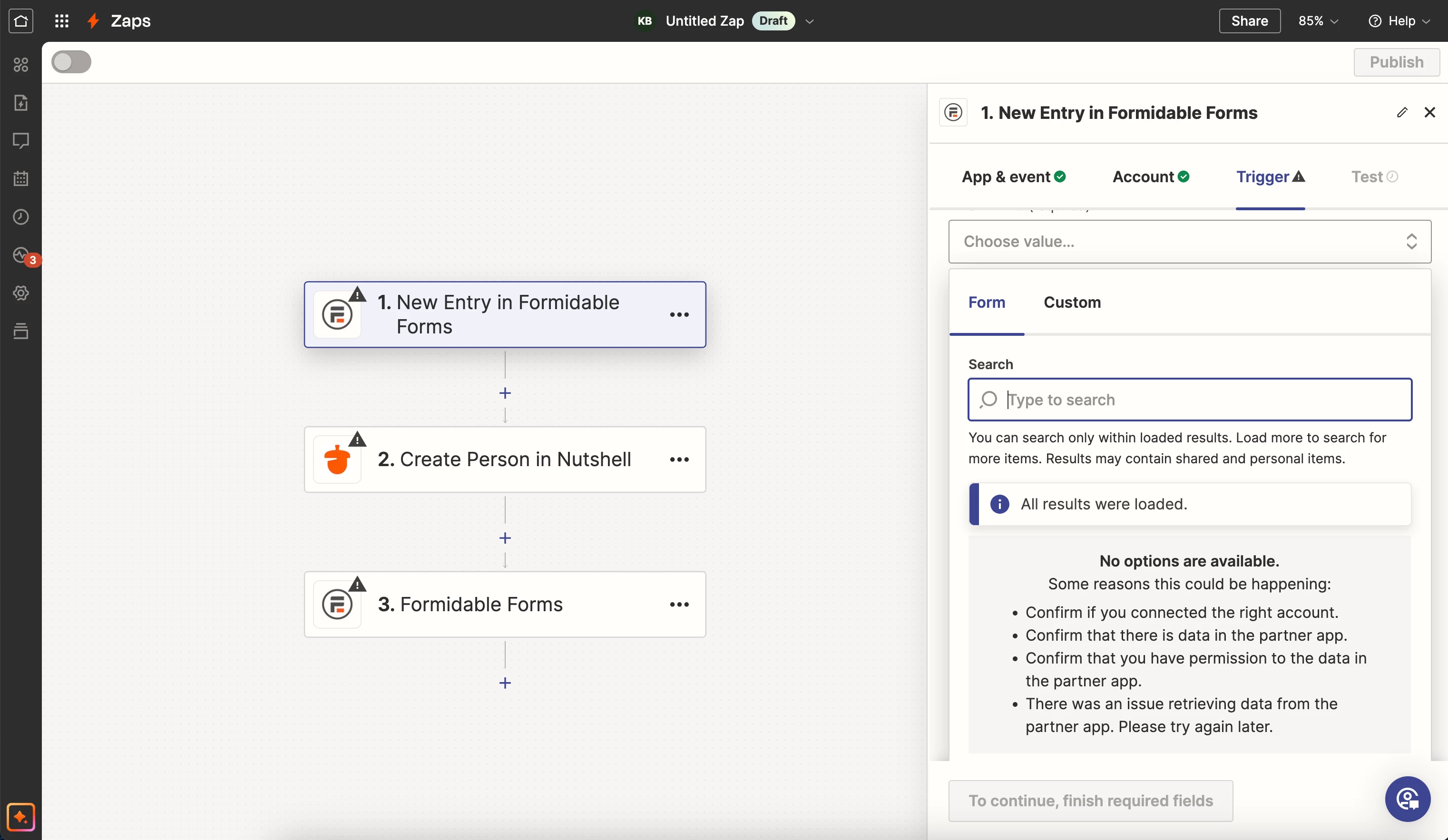The image size is (1448, 840).
Task: Add step below Formidable Forms step 3
Action: [x=505, y=683]
